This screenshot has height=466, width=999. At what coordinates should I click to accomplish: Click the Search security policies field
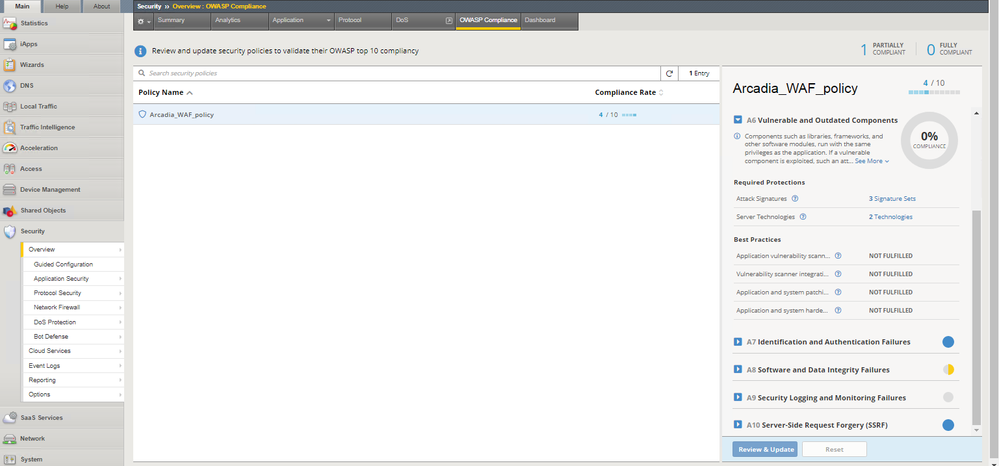pos(397,73)
